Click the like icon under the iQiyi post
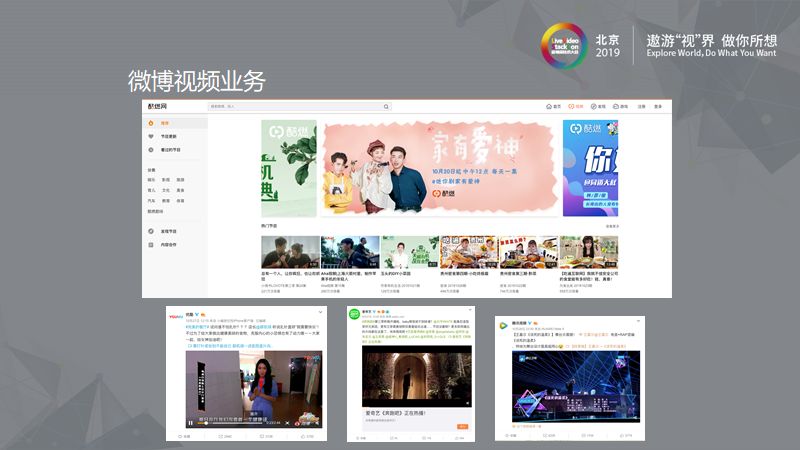The height and width of the screenshot is (450, 800). coord(457,438)
